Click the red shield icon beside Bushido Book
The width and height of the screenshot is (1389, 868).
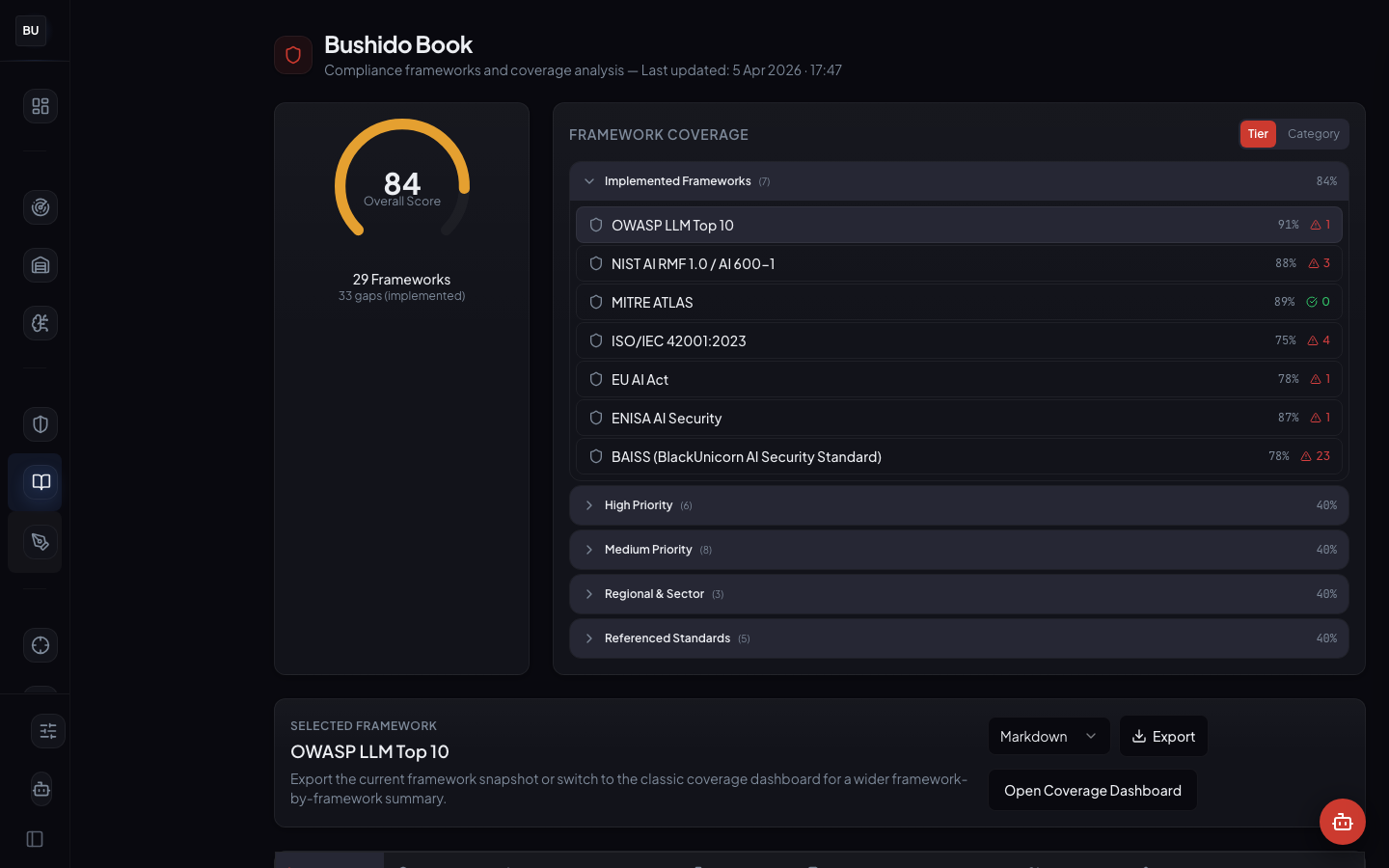click(293, 55)
